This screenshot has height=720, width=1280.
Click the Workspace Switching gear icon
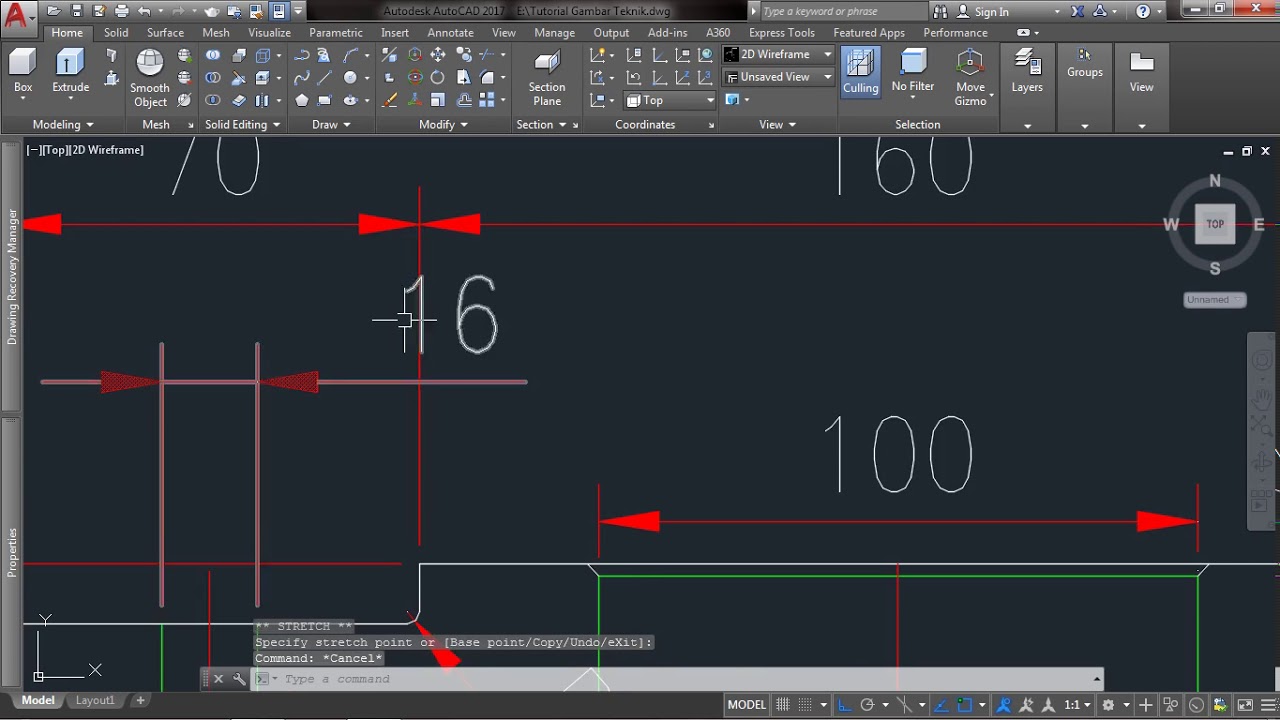click(1108, 705)
